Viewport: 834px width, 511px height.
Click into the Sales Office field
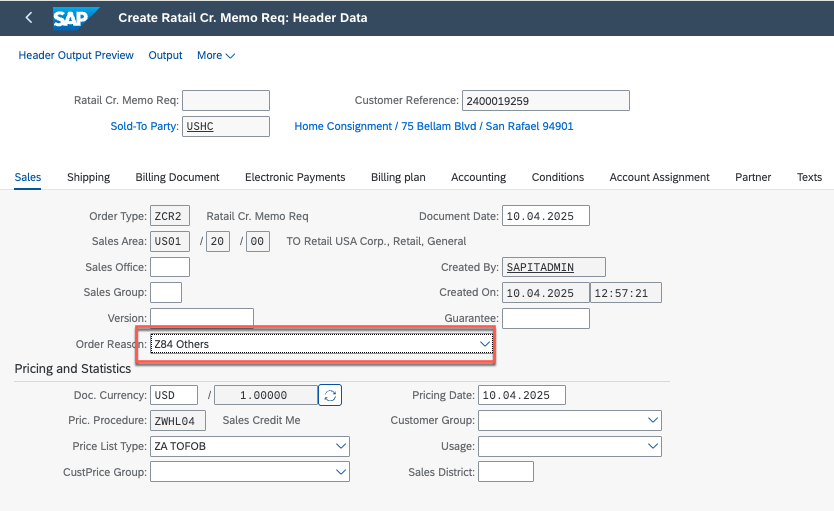(169, 267)
